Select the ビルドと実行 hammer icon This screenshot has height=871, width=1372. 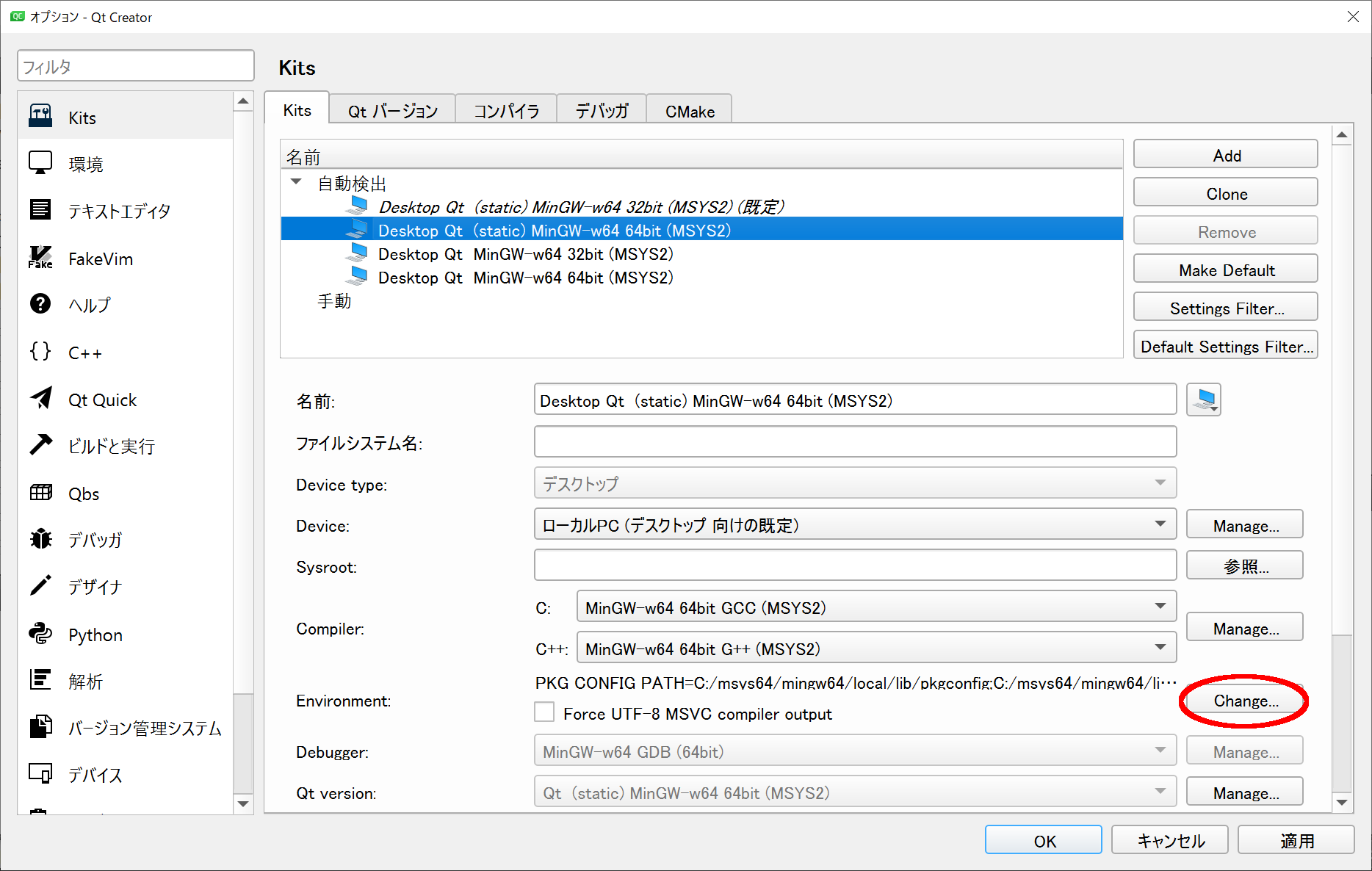(x=40, y=444)
